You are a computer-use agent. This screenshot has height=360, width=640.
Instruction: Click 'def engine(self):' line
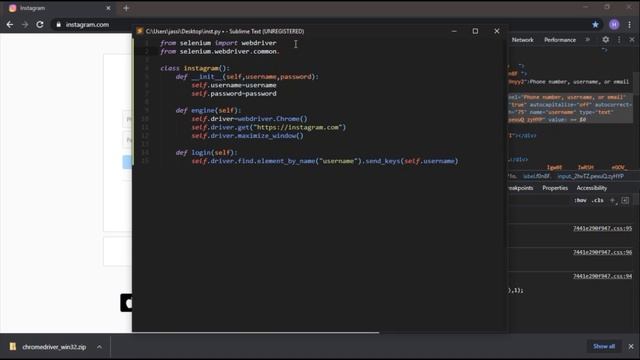click(209, 111)
